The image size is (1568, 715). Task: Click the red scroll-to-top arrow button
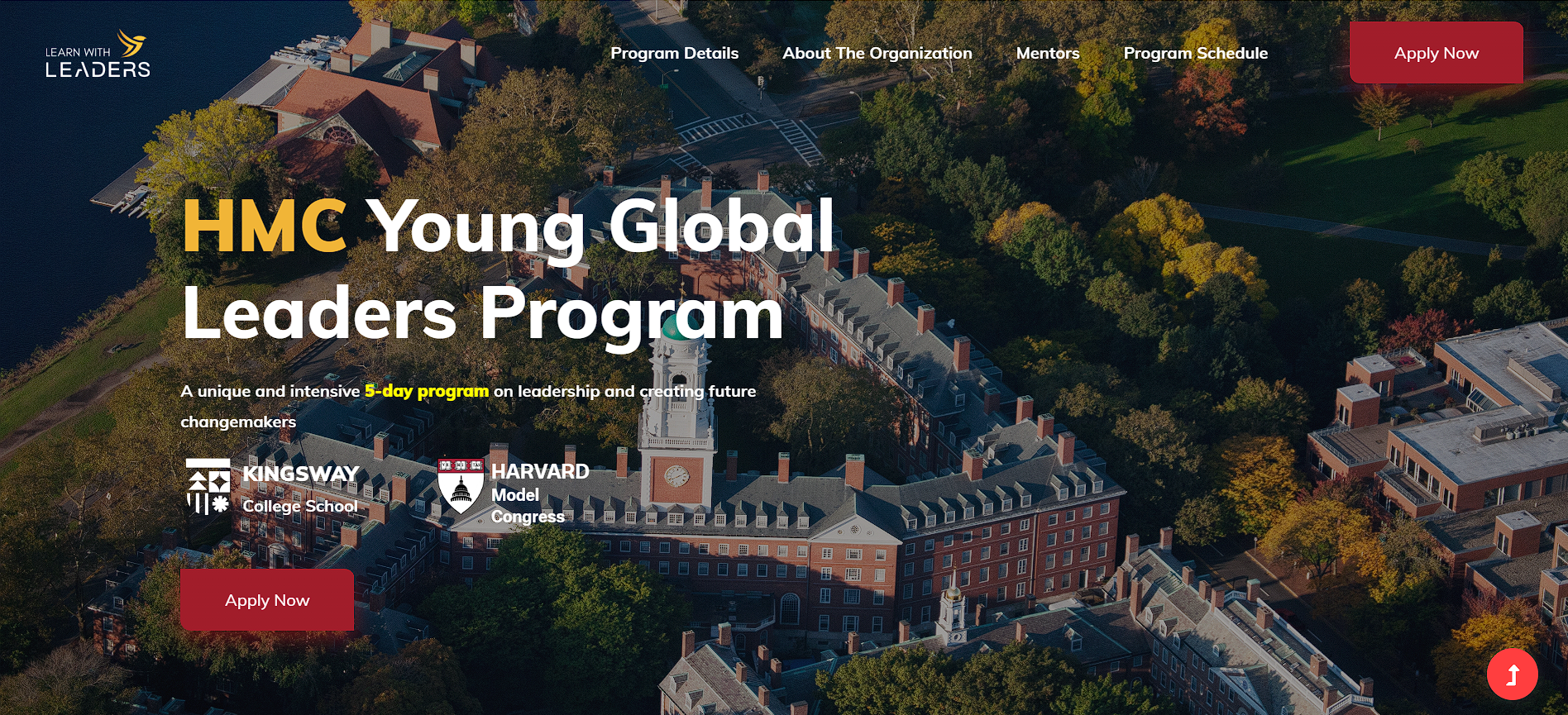click(x=1512, y=674)
